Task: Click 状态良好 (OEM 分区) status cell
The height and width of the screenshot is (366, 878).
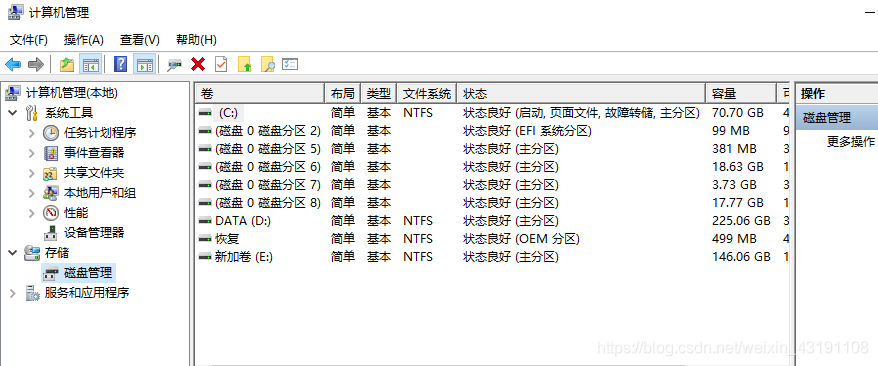Action: (521, 239)
